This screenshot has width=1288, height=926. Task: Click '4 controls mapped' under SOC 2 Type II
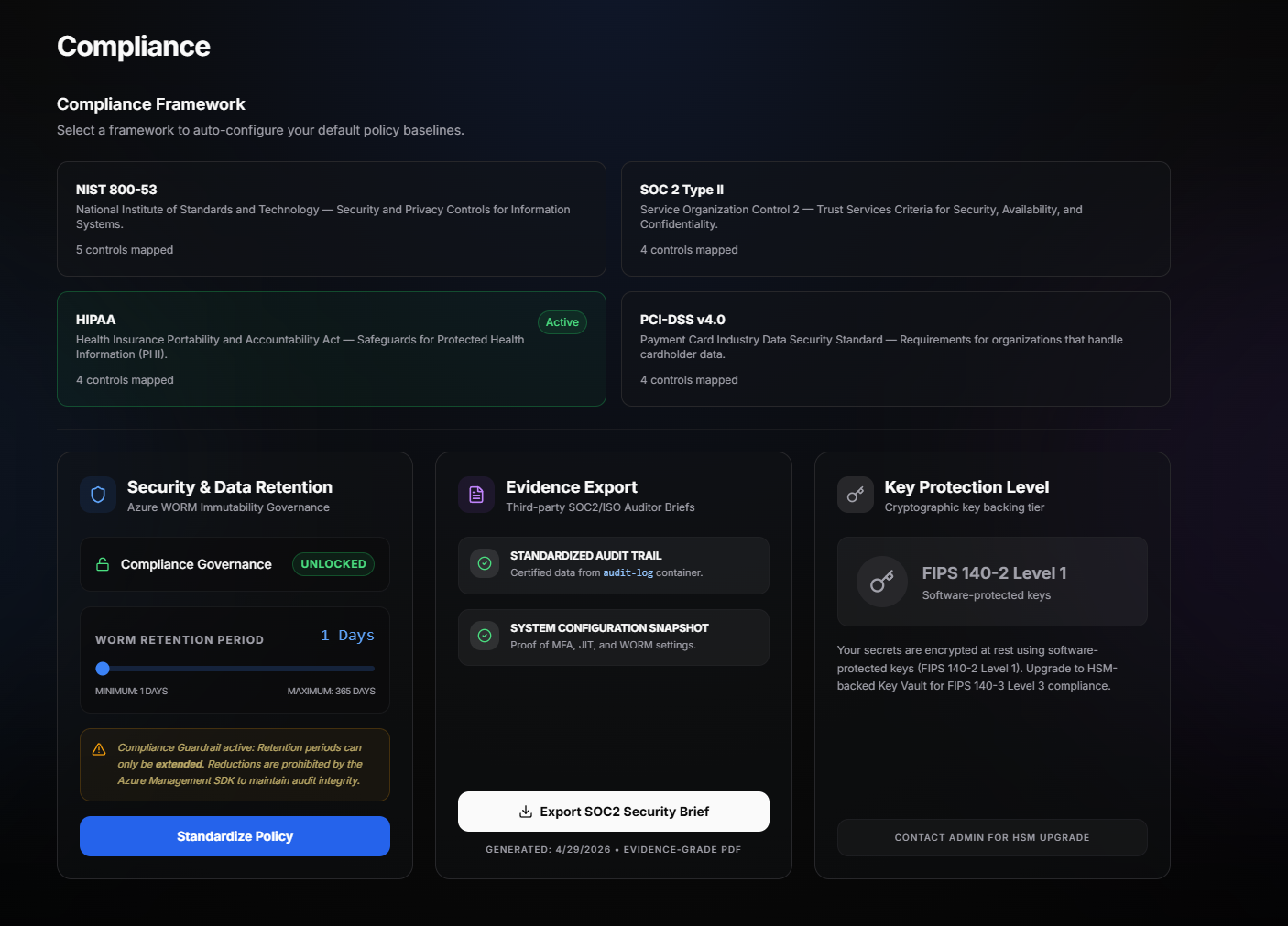689,250
